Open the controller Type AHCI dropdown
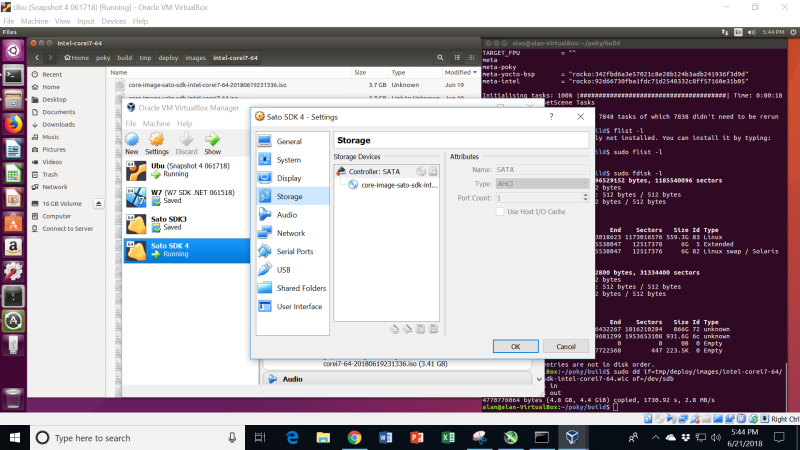 point(543,184)
